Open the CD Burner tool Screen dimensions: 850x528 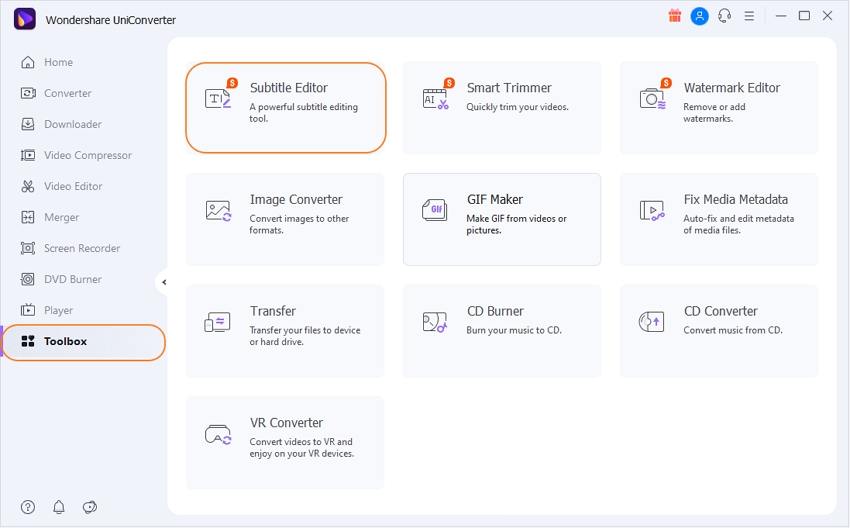502,331
